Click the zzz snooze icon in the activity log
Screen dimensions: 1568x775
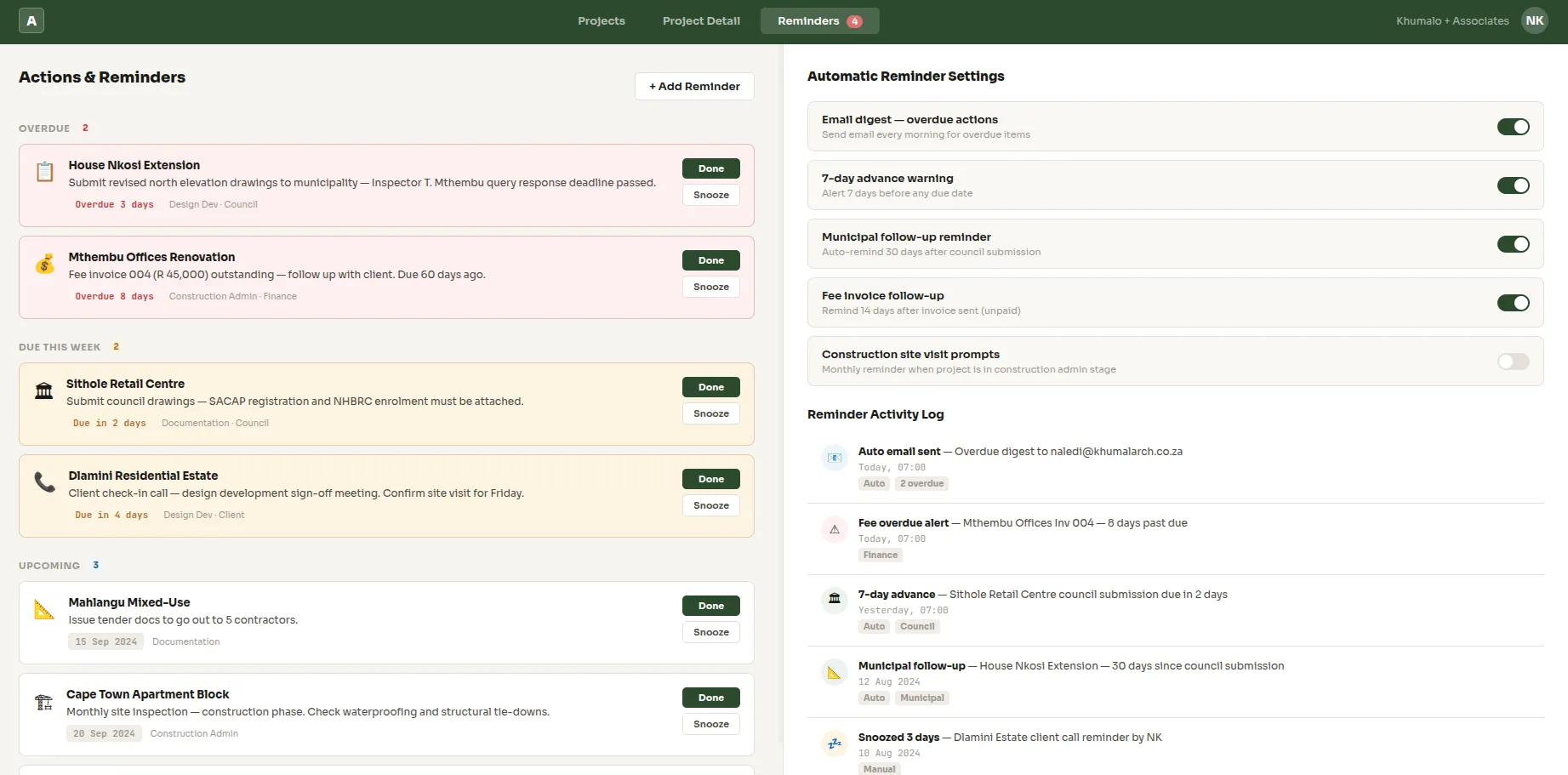(x=834, y=744)
